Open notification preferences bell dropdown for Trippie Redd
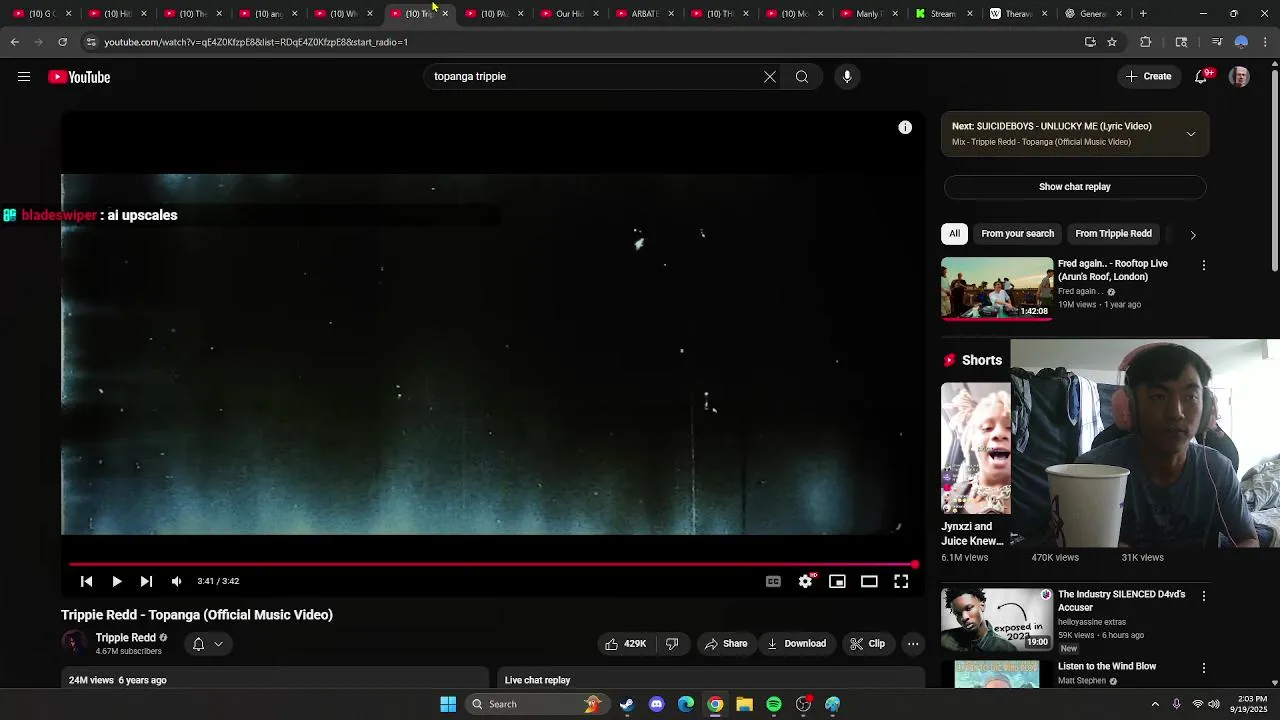 point(207,644)
